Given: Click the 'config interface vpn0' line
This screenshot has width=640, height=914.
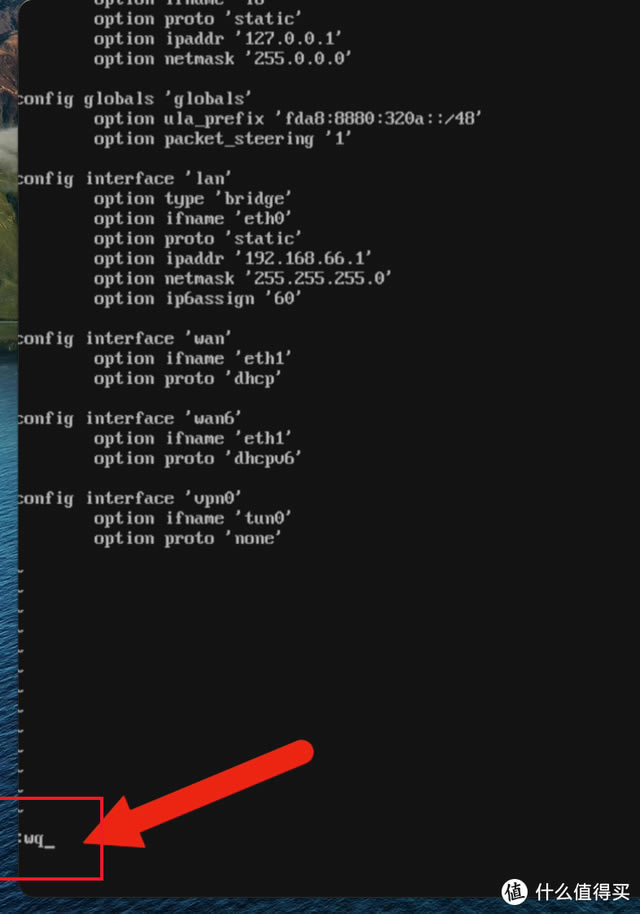Looking at the screenshot, I should click(129, 498).
